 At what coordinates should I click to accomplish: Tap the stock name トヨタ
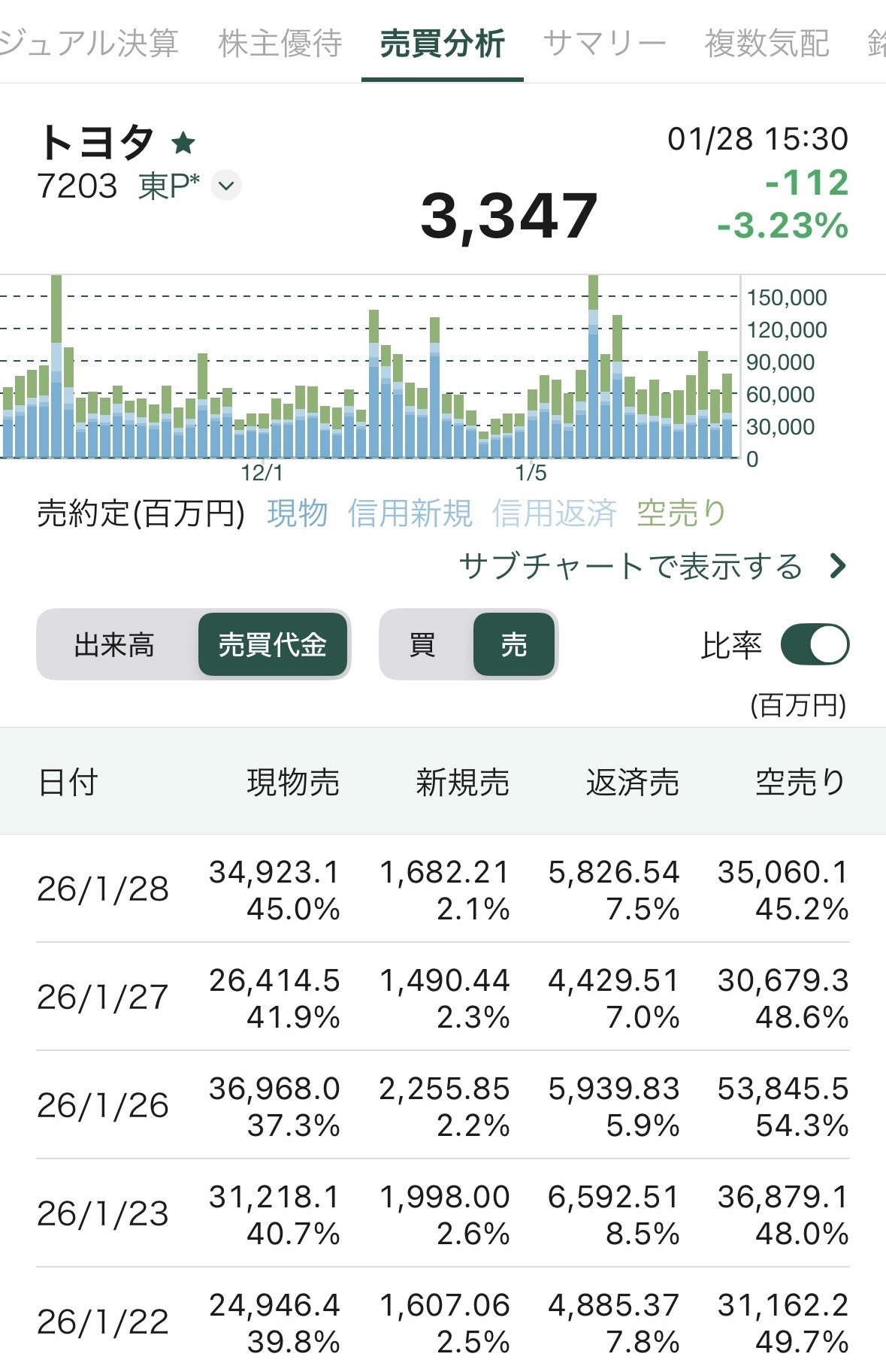coord(97,142)
